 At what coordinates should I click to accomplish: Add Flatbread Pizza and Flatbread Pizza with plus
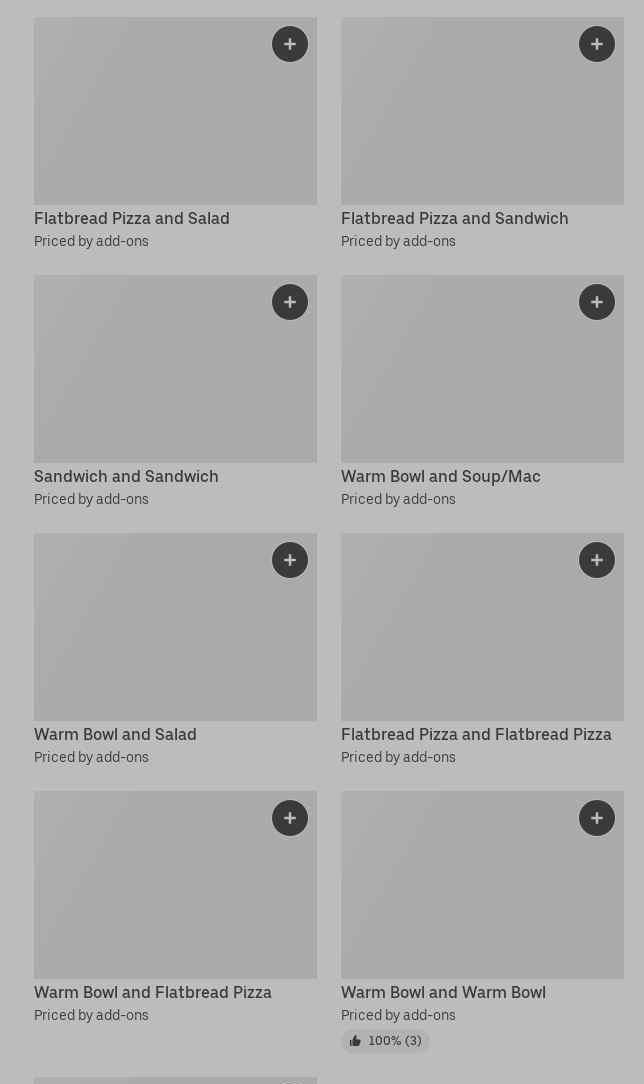597,560
